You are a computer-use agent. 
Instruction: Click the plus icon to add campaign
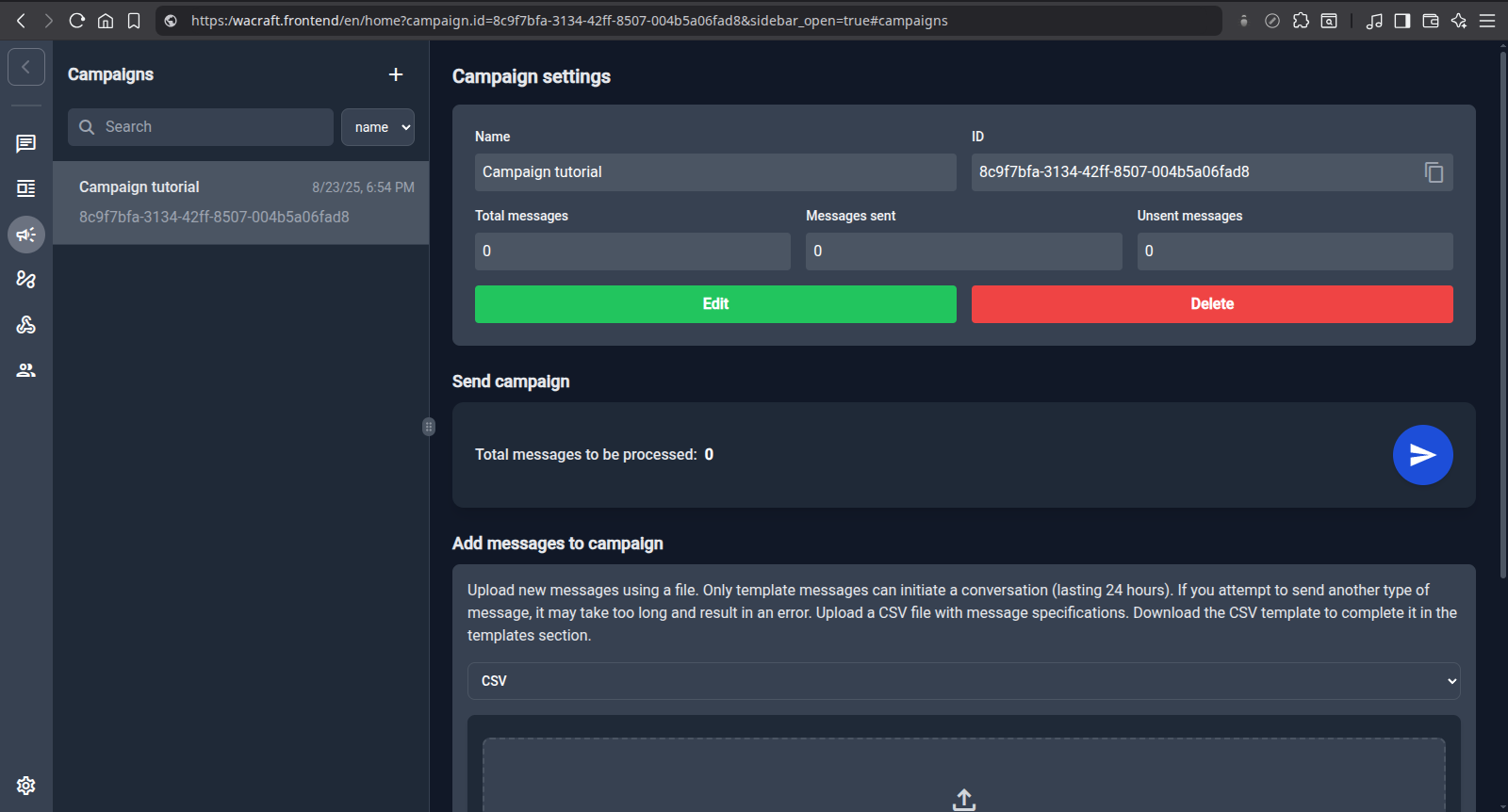[396, 74]
